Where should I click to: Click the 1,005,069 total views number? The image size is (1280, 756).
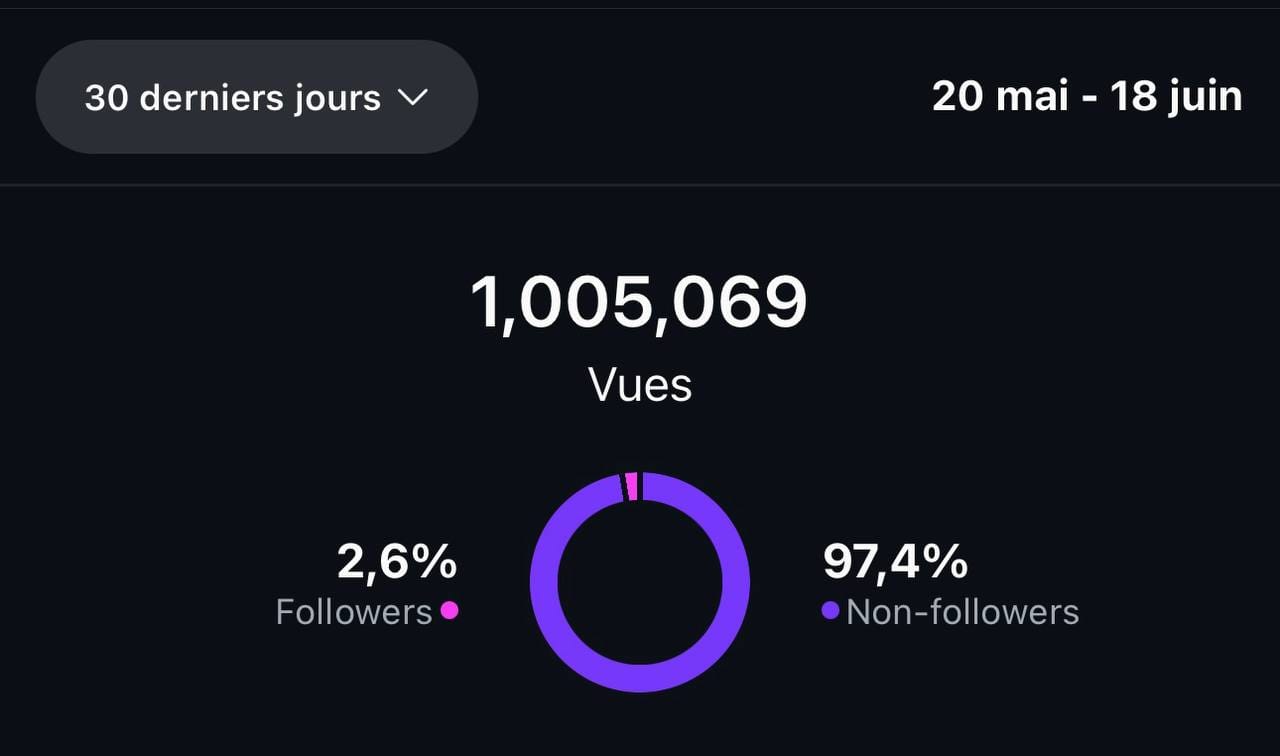point(639,303)
